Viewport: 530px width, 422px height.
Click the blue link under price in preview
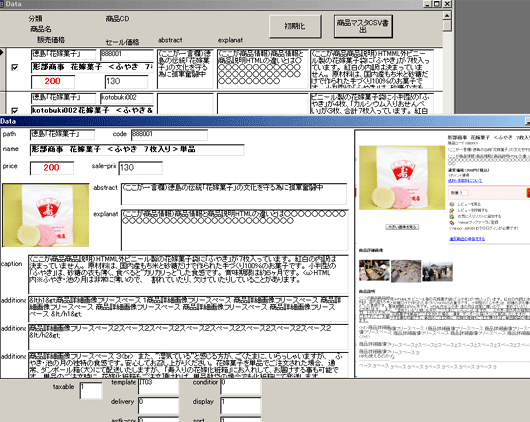(x=465, y=181)
